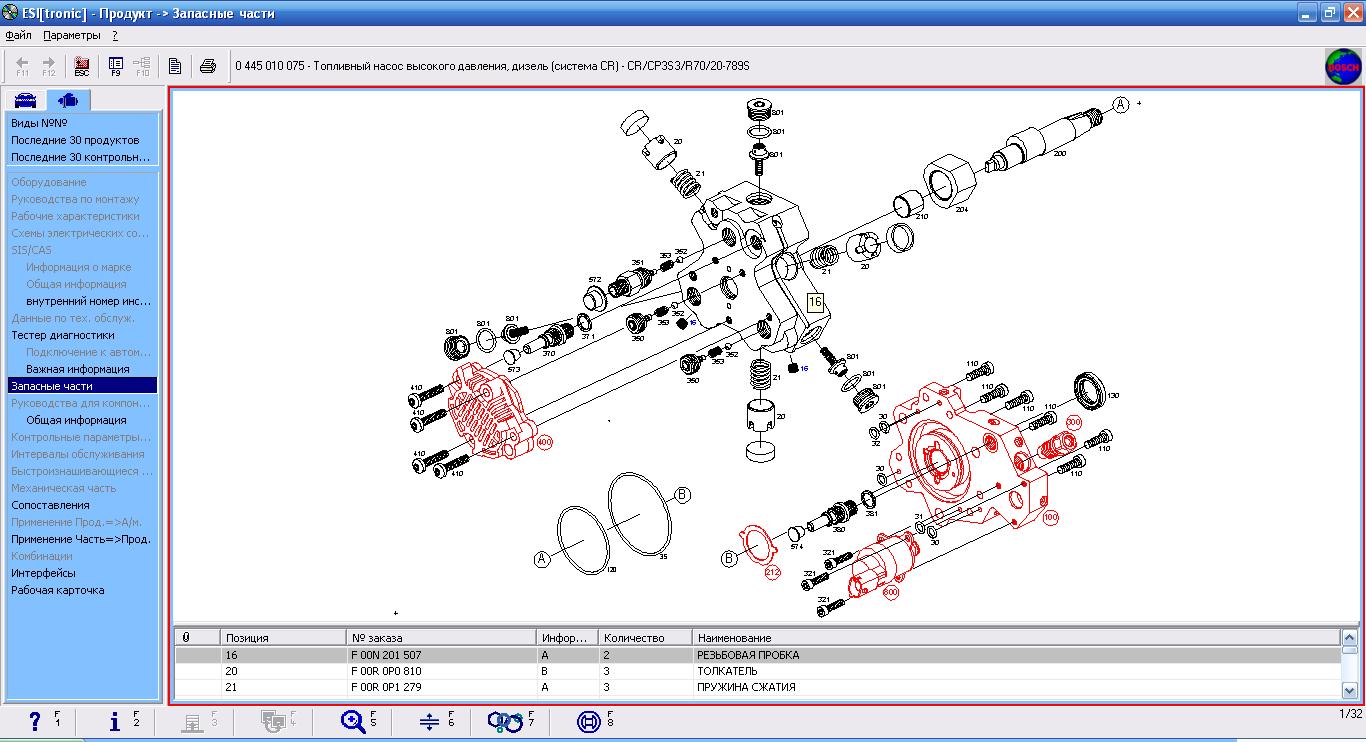Click the Количество column header
The image size is (1366, 742).
[645, 638]
